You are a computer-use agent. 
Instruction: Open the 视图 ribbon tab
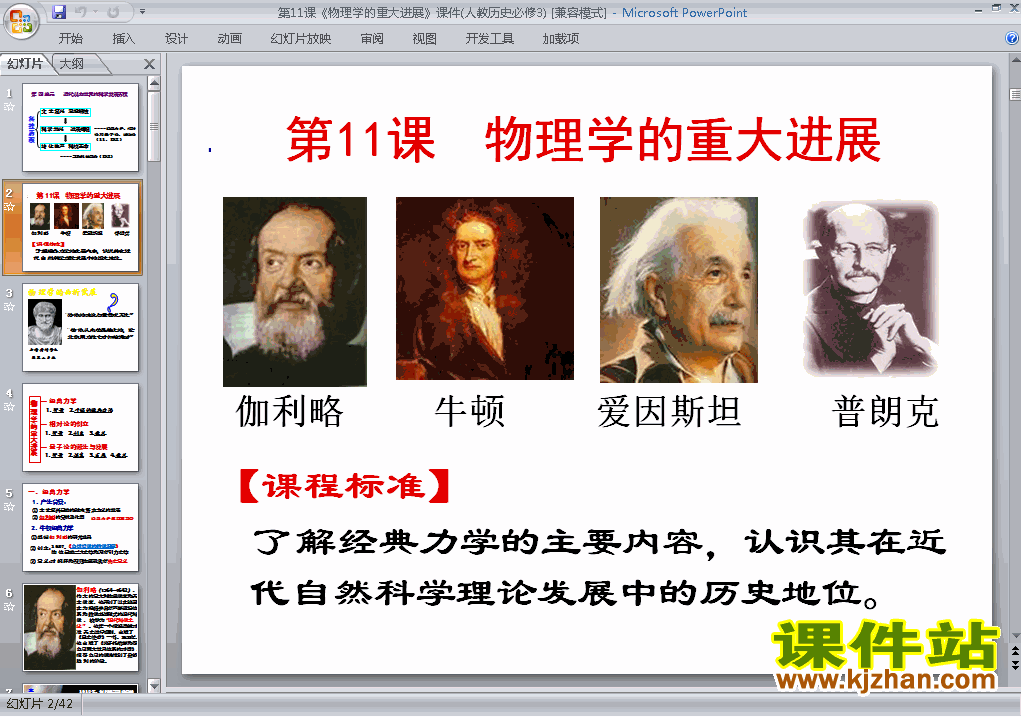pos(424,38)
